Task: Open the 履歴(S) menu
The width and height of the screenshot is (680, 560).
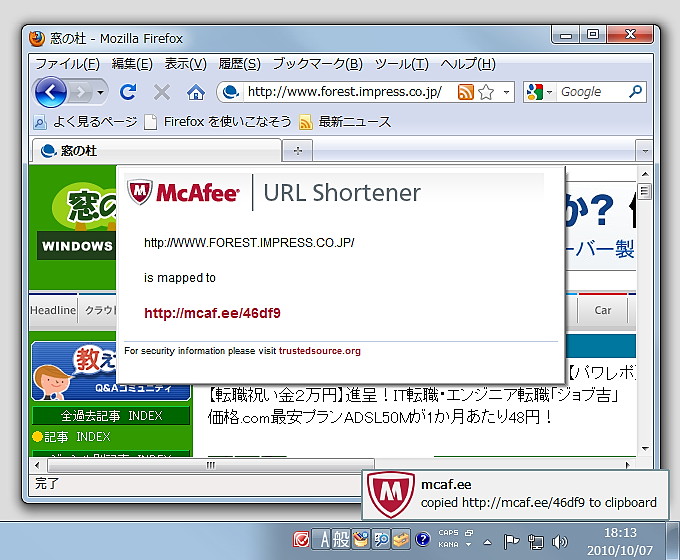Action: 239,64
